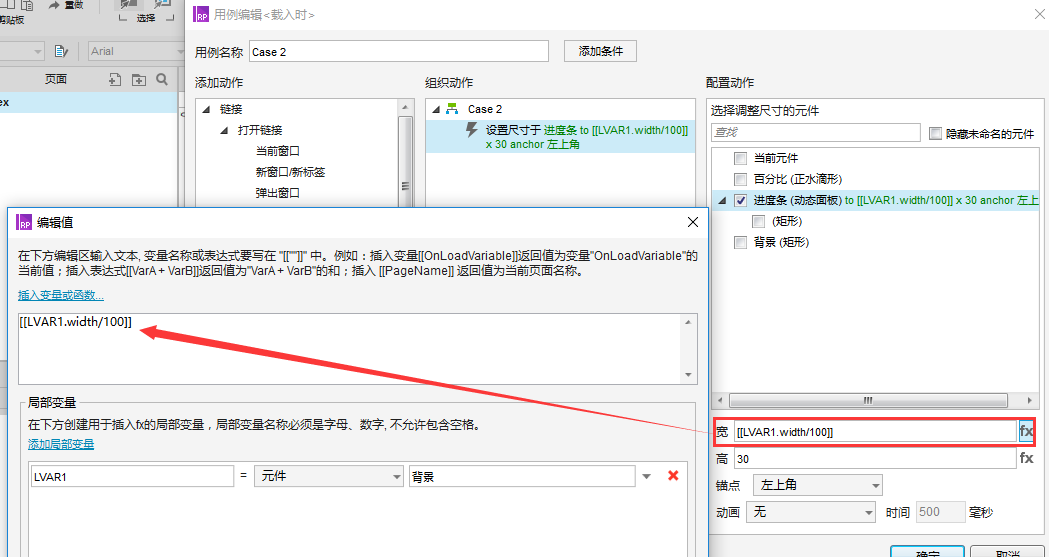Check the 隐藏未命名的元件 checkbox
Viewport: 1049px width, 557px height.
pos(936,133)
